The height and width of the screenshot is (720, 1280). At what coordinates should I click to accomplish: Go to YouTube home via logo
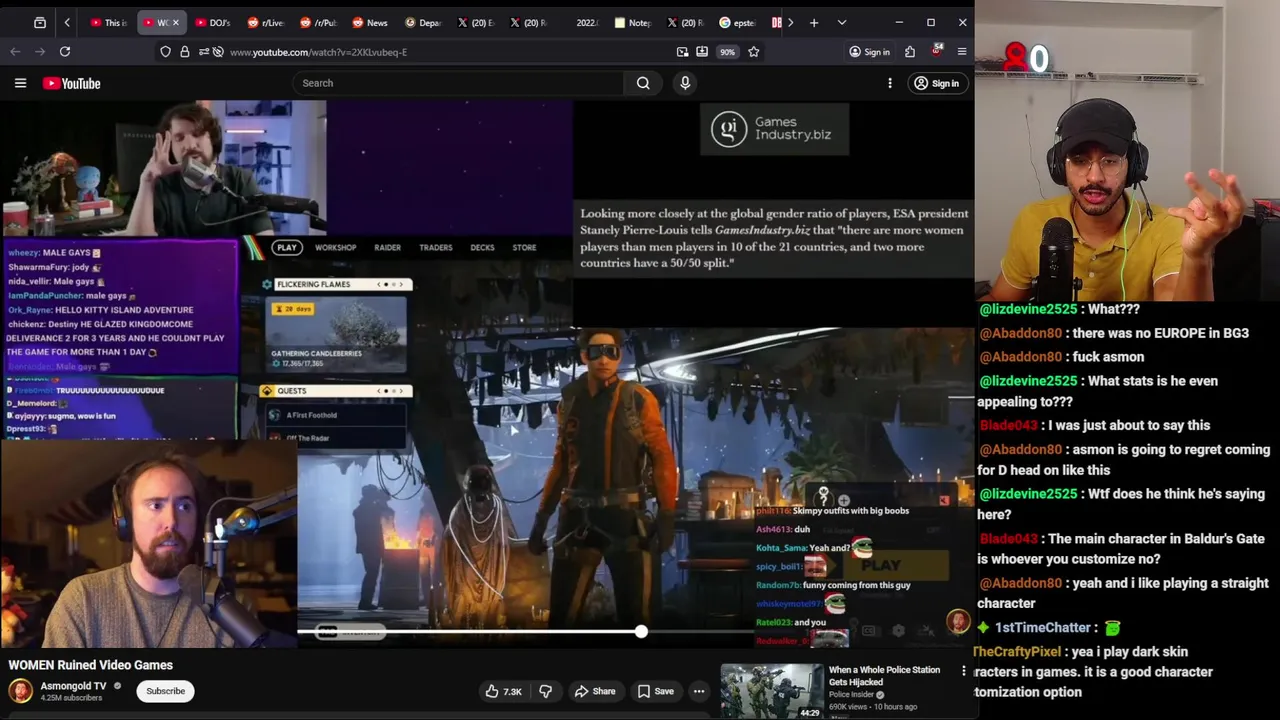tap(72, 83)
